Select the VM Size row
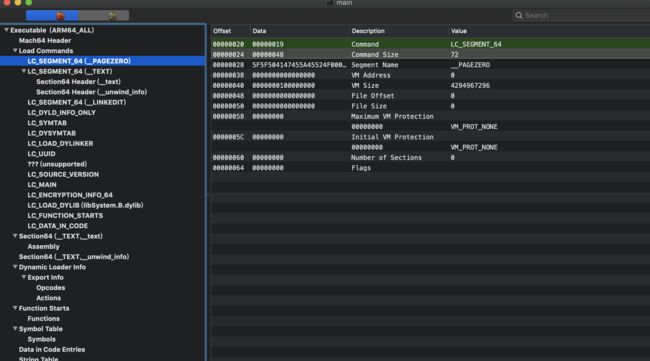Screen dimensions: 650x361 430,85
